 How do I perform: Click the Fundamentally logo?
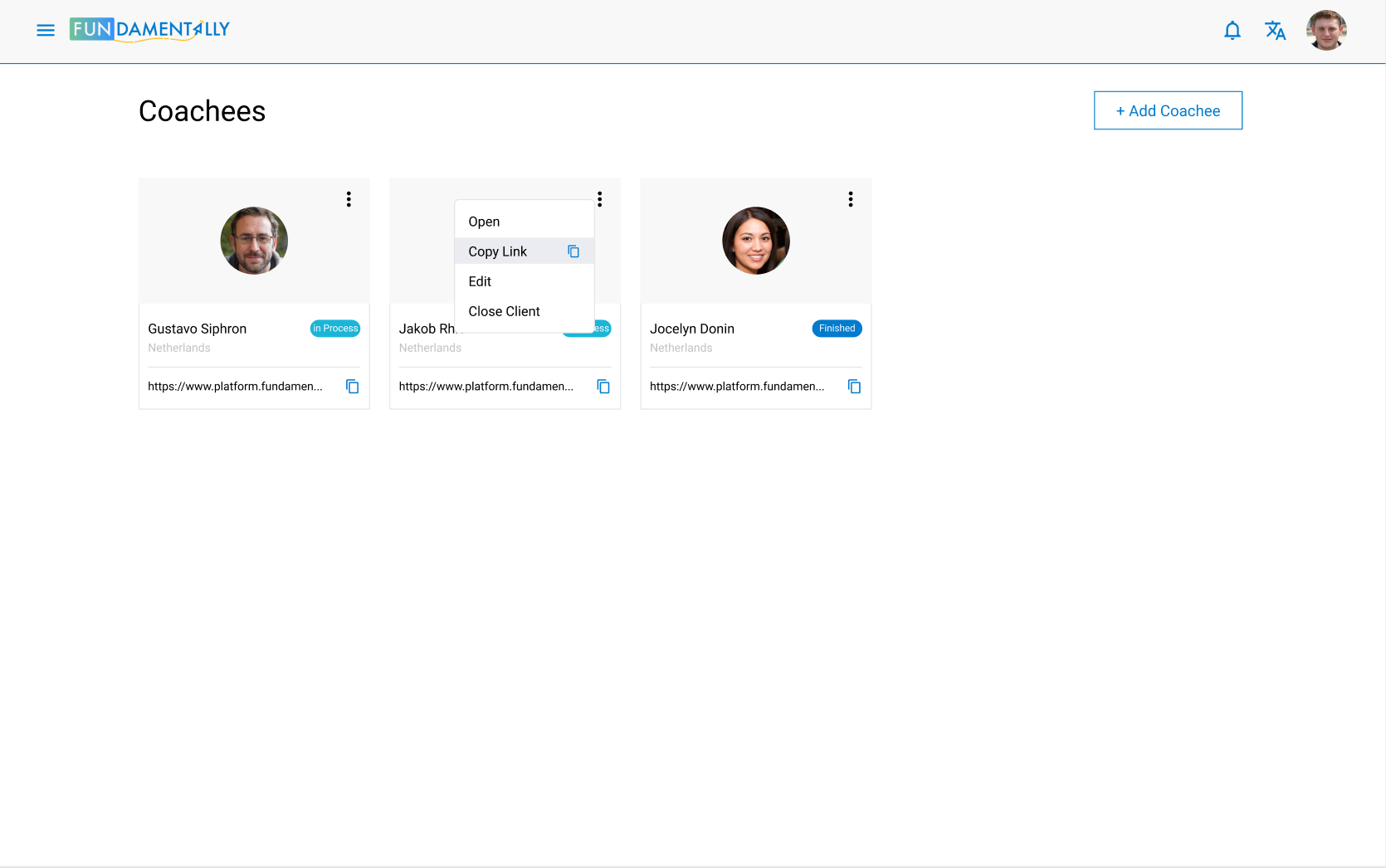(149, 30)
